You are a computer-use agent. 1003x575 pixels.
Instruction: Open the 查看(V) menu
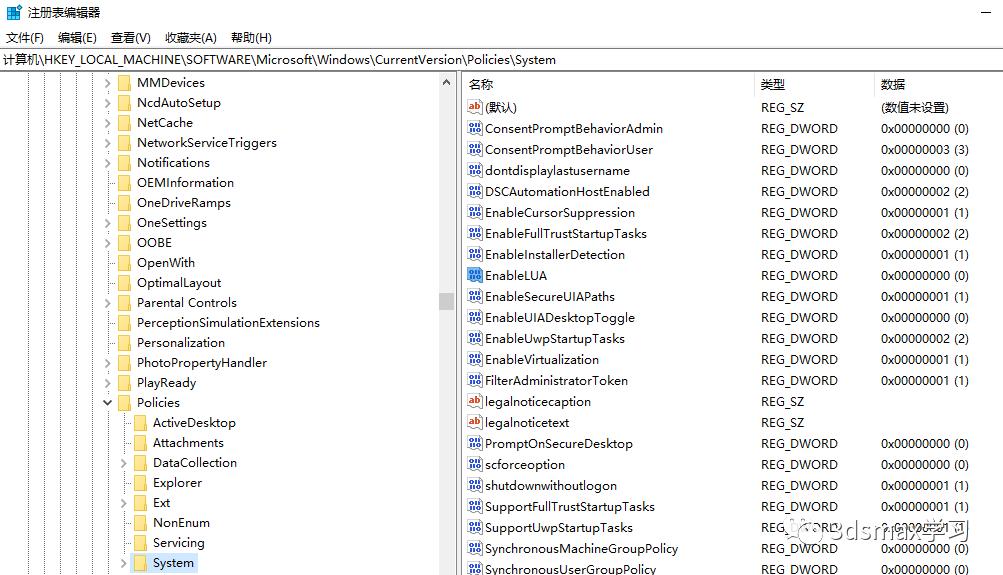[130, 38]
